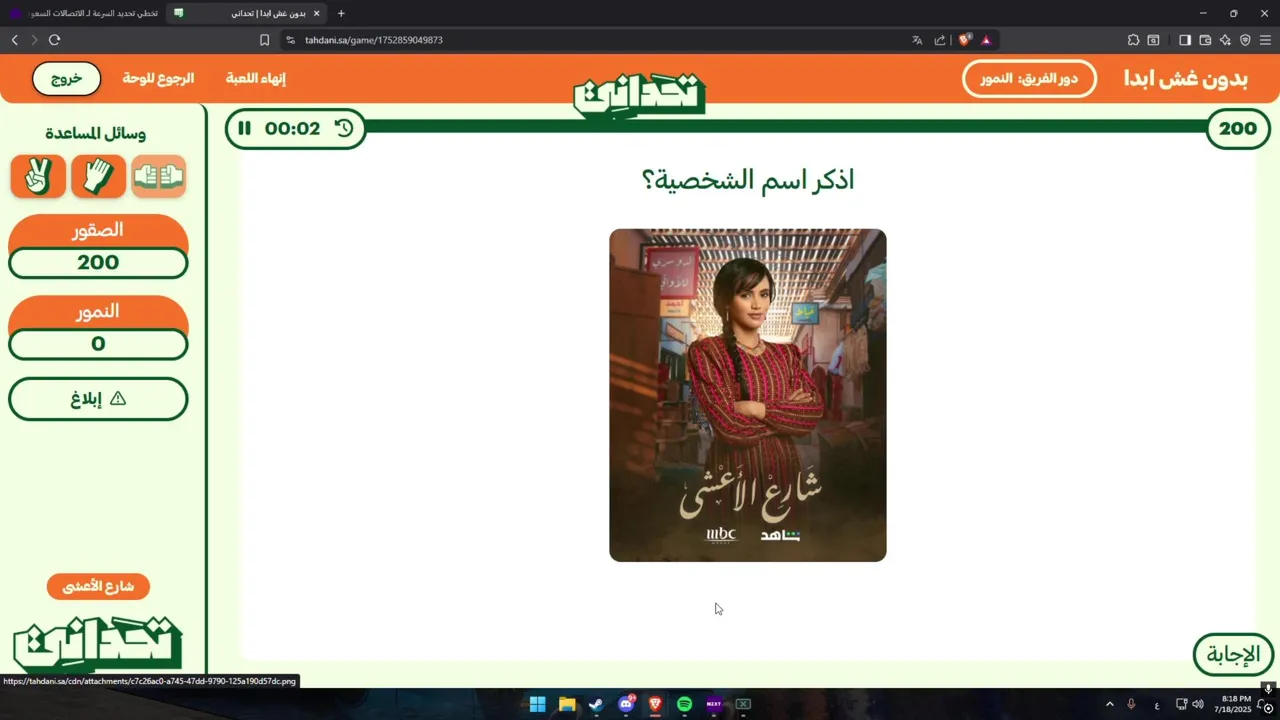Switch to the تخطي تحديد السرعة tab
This screenshot has height=720, width=1280.
click(84, 13)
